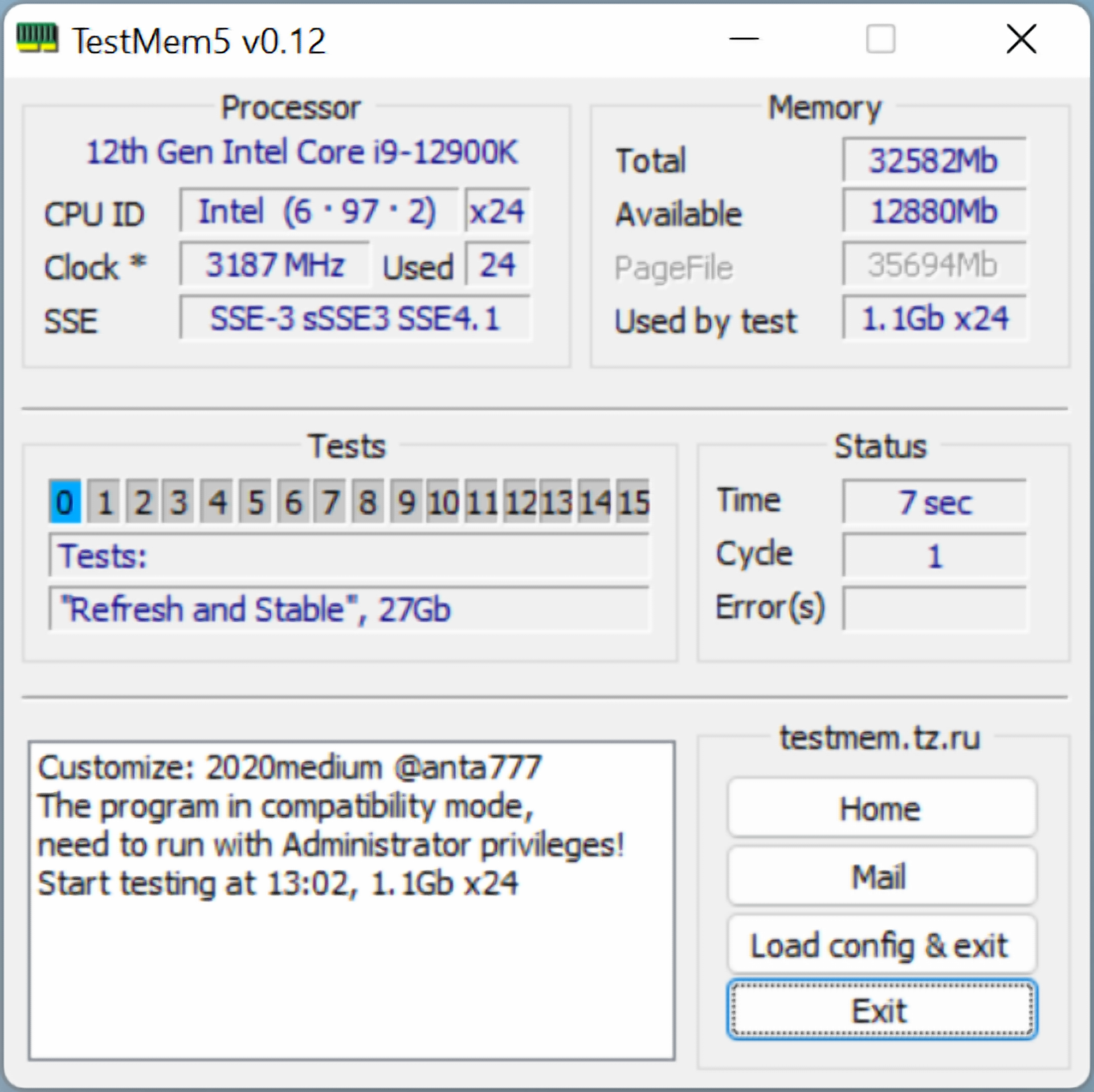Click the disabled maximize button
This screenshot has height=1092, width=1094.
[x=880, y=39]
